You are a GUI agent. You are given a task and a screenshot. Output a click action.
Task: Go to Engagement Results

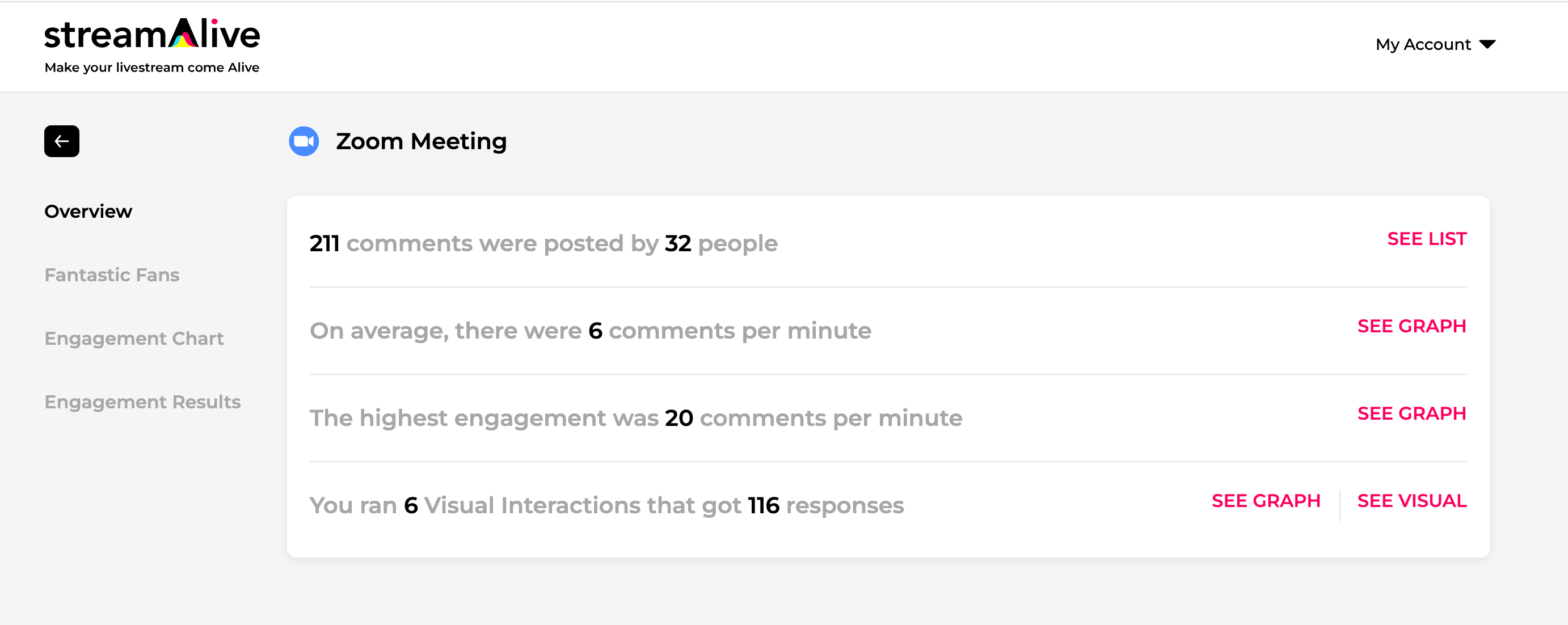click(142, 402)
